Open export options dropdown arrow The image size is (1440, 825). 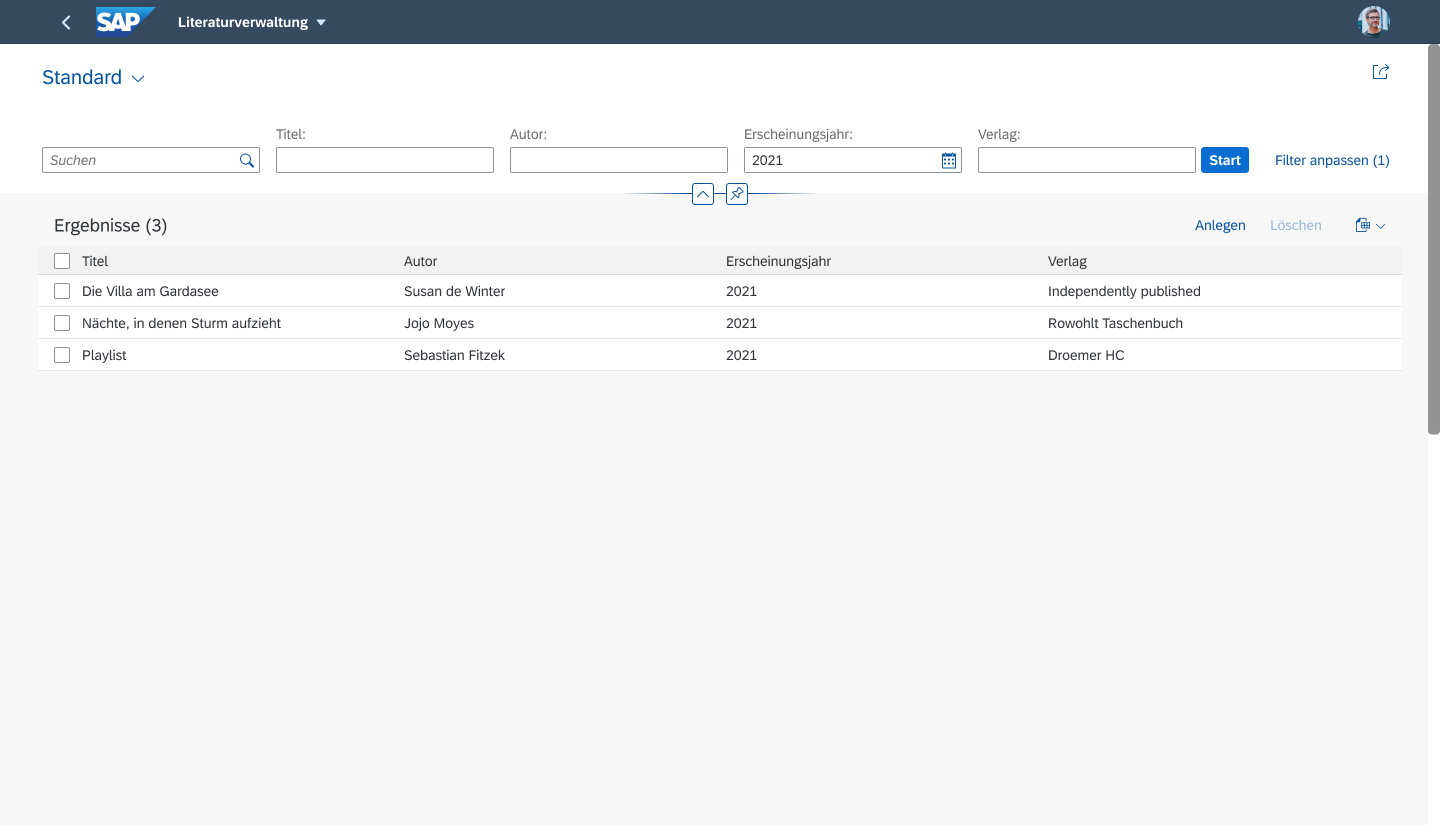pyautogui.click(x=1381, y=226)
